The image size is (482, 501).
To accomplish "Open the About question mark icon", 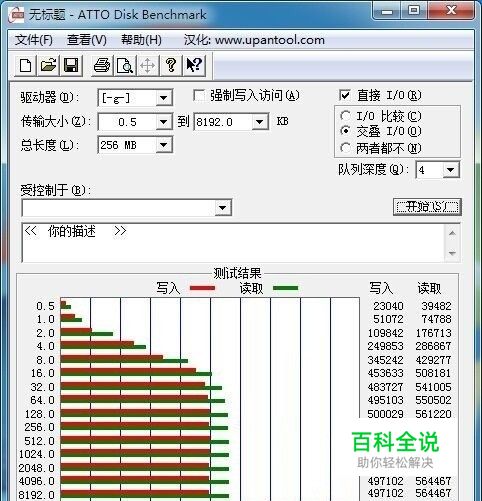I will 171,65.
